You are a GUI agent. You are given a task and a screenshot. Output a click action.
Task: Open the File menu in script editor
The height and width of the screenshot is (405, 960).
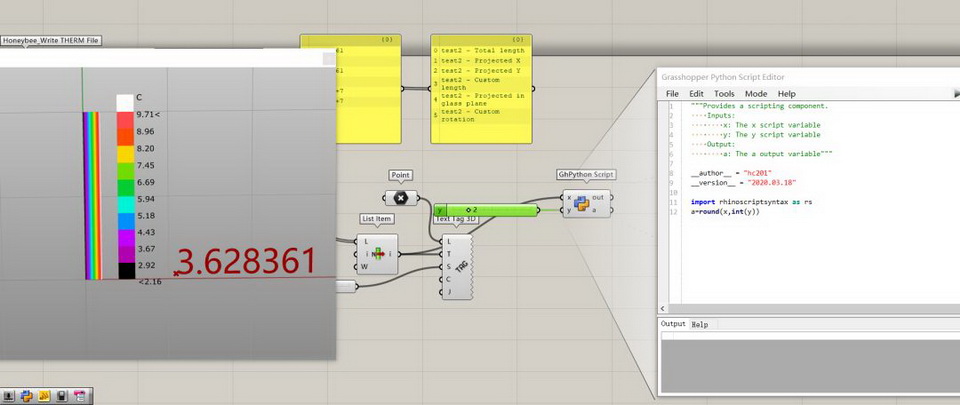pos(673,93)
